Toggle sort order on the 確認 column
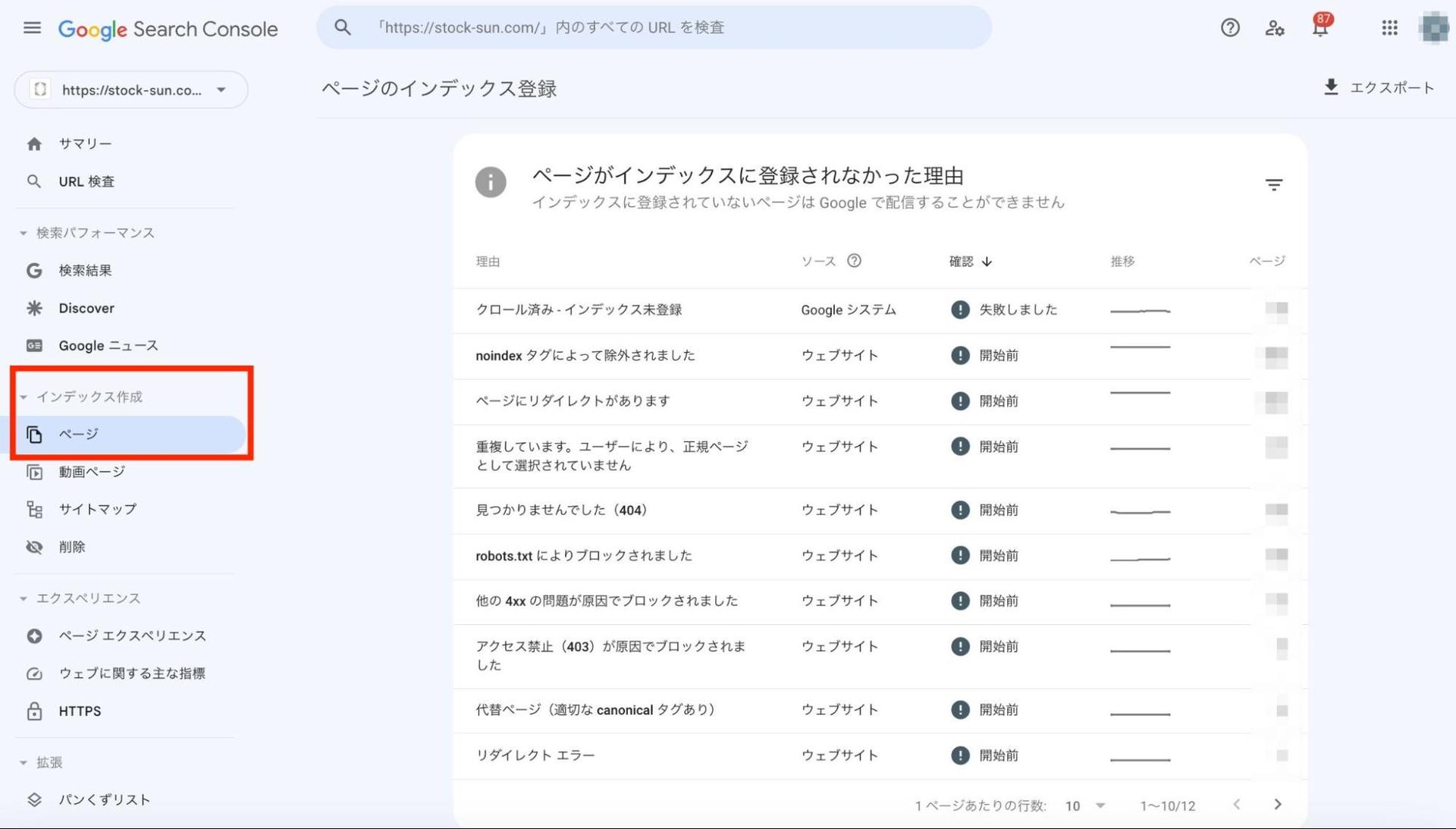The width and height of the screenshot is (1456, 829). click(x=971, y=261)
